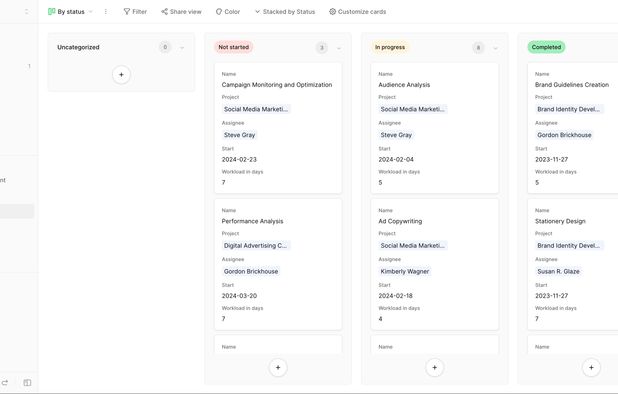618x394 pixels.
Task: Click Gordon Brickhouse on Performance Analysis card
Action: (x=251, y=271)
